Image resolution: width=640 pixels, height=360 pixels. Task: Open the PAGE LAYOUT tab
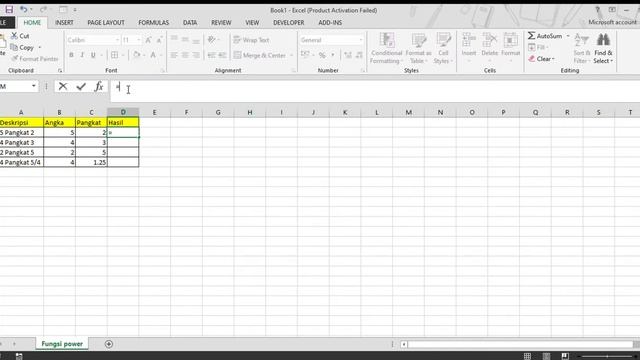coord(106,22)
